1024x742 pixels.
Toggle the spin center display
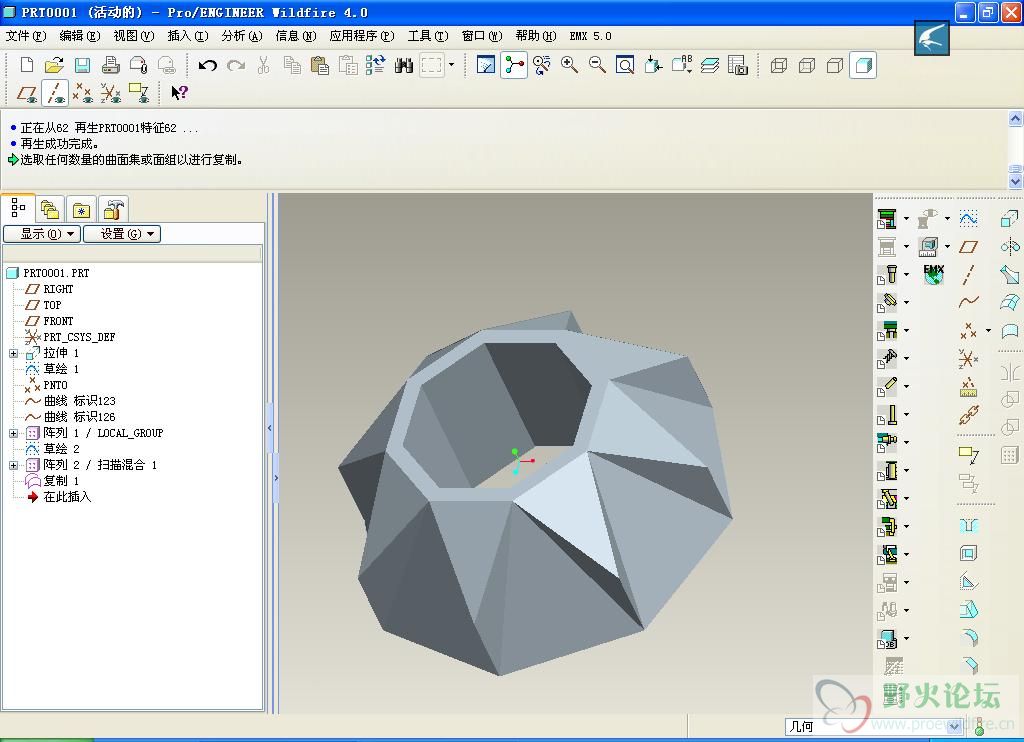tap(514, 65)
